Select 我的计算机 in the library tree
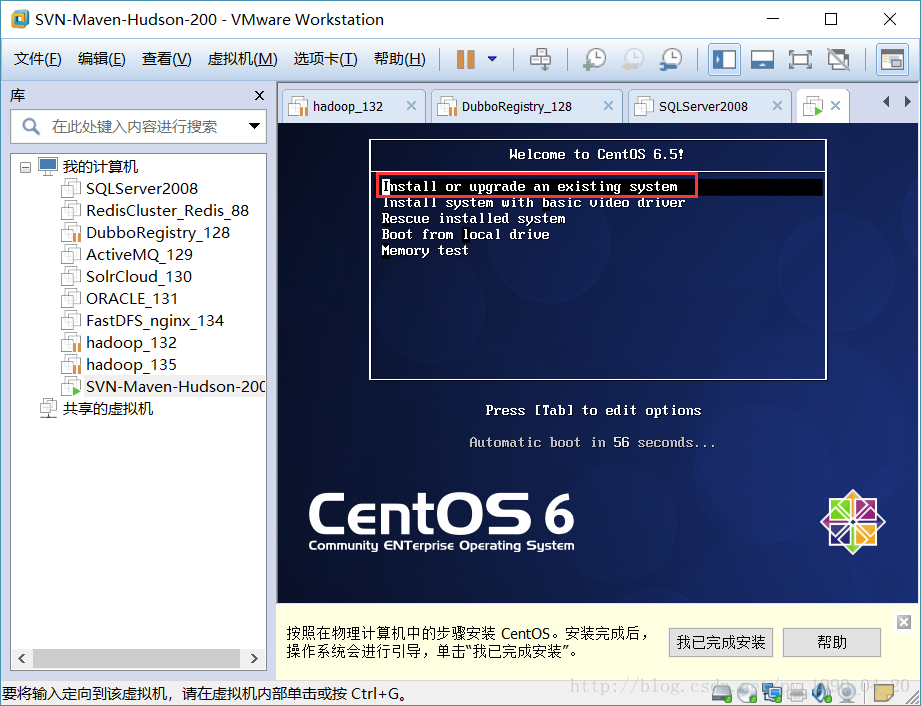Screen dimensions: 921x706 click(100, 167)
